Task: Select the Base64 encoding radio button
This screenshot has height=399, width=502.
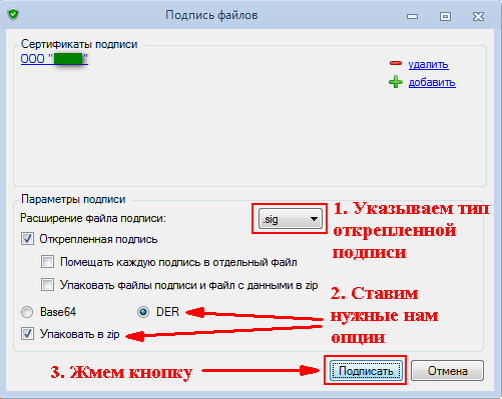Action: 27,312
